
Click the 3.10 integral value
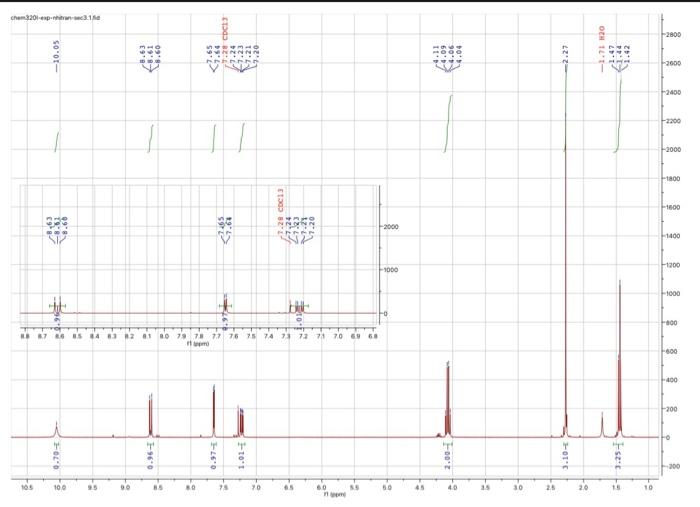pos(566,460)
